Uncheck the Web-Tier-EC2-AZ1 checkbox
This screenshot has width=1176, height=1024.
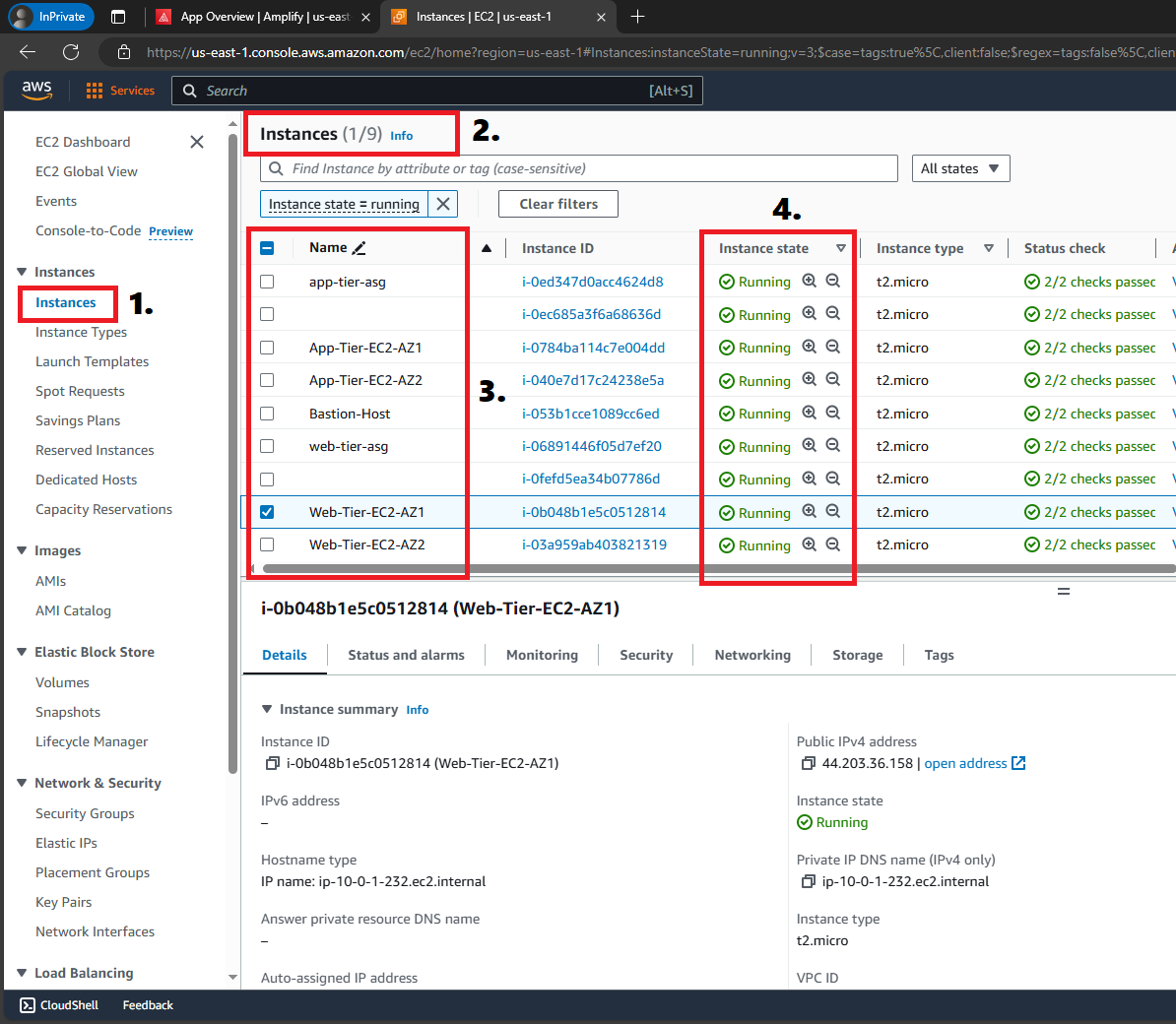[x=267, y=512]
